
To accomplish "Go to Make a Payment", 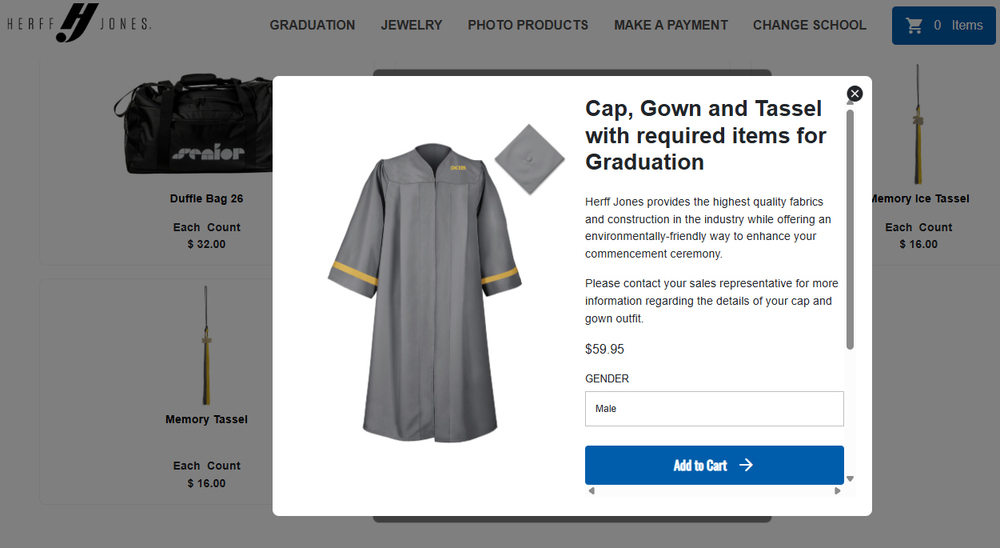I will (x=671, y=25).
